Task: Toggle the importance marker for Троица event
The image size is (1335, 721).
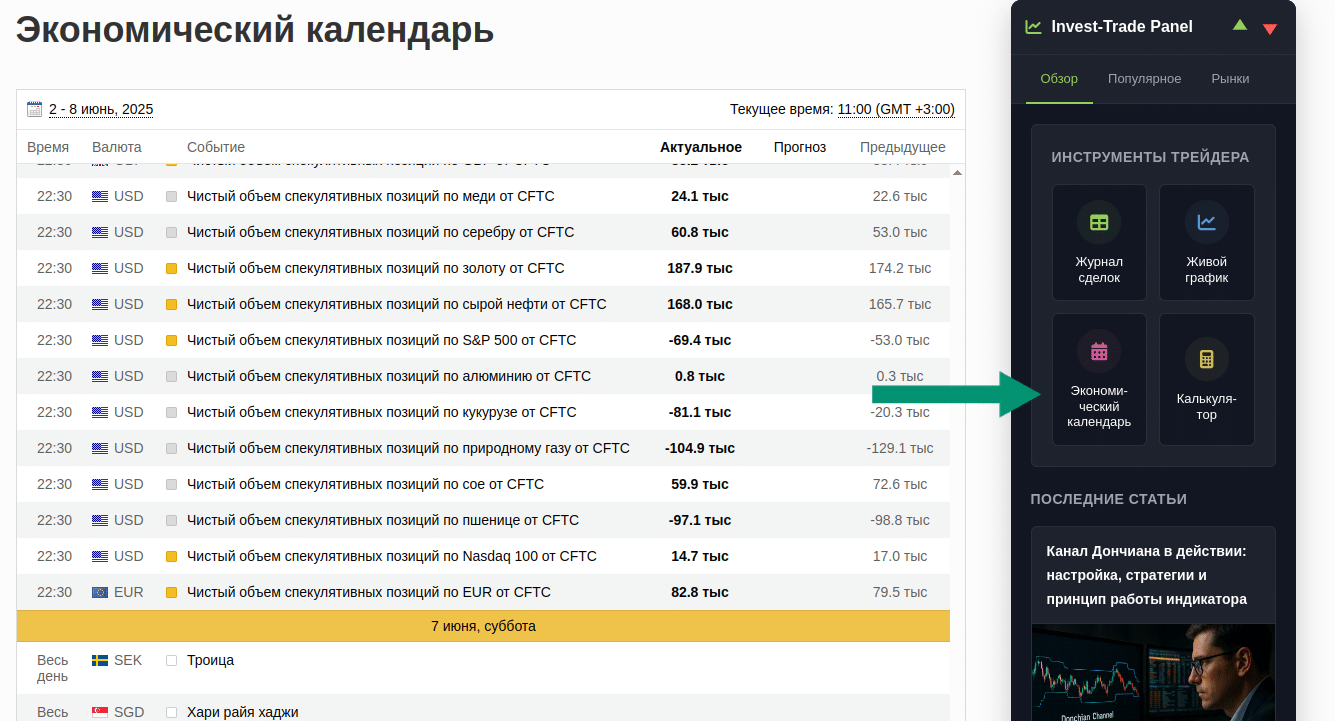Action: pyautogui.click(x=171, y=661)
